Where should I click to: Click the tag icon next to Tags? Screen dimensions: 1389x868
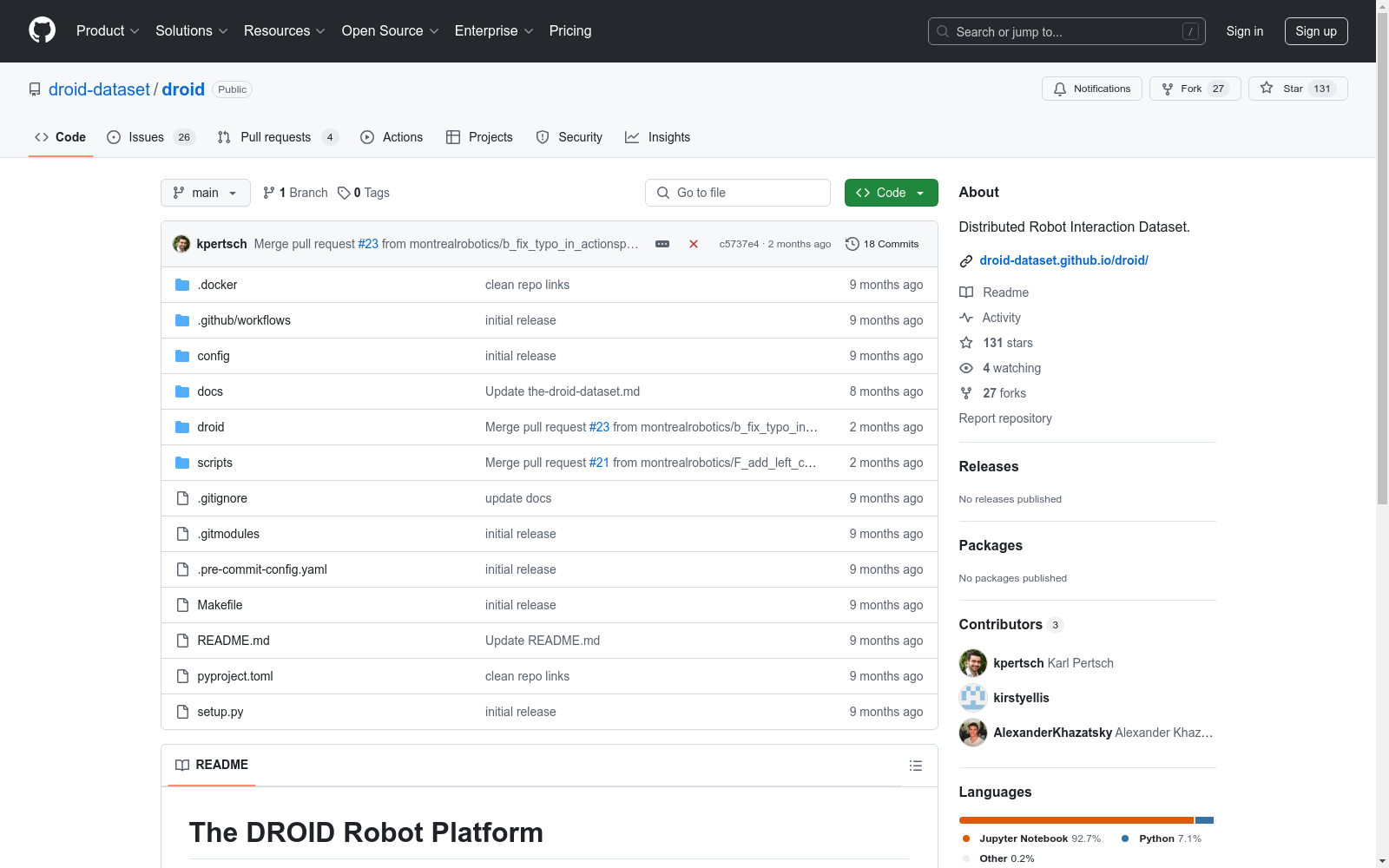point(344,193)
